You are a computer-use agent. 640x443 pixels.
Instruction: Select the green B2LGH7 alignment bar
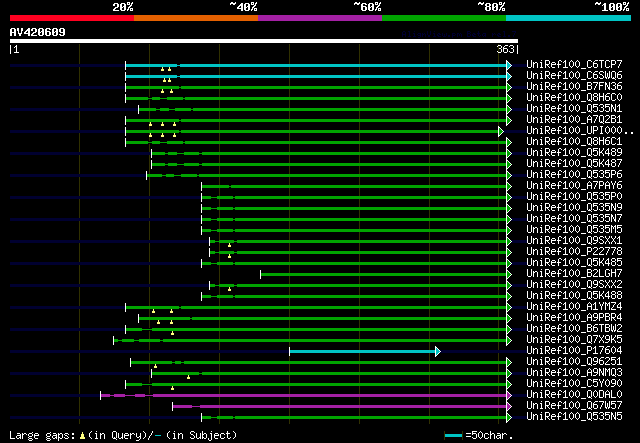click(x=384, y=274)
